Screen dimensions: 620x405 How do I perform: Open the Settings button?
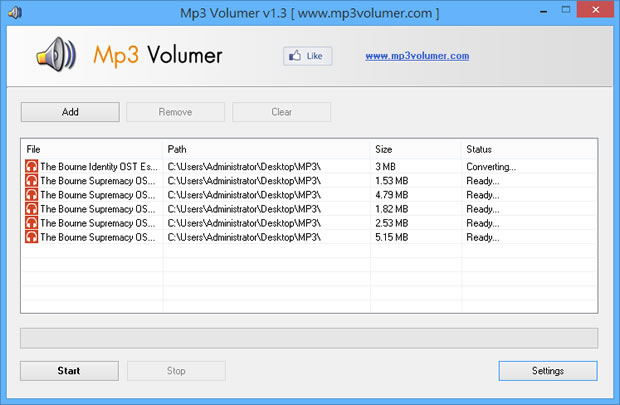pos(548,371)
